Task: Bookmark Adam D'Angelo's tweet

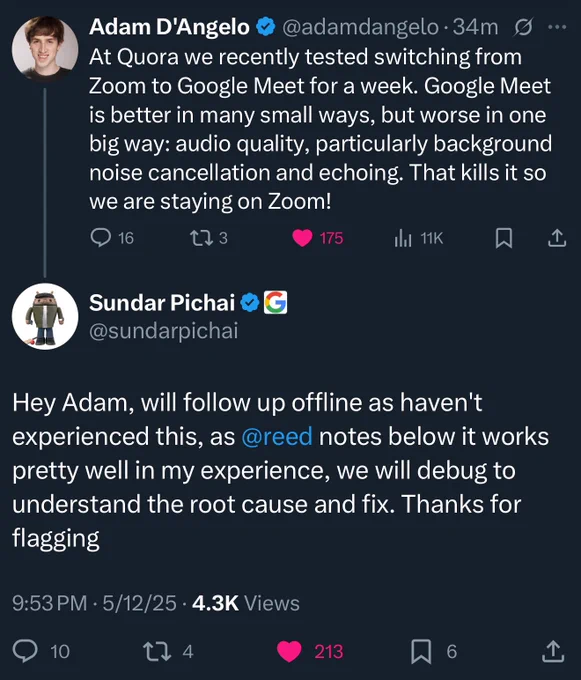Action: pyautogui.click(x=504, y=238)
